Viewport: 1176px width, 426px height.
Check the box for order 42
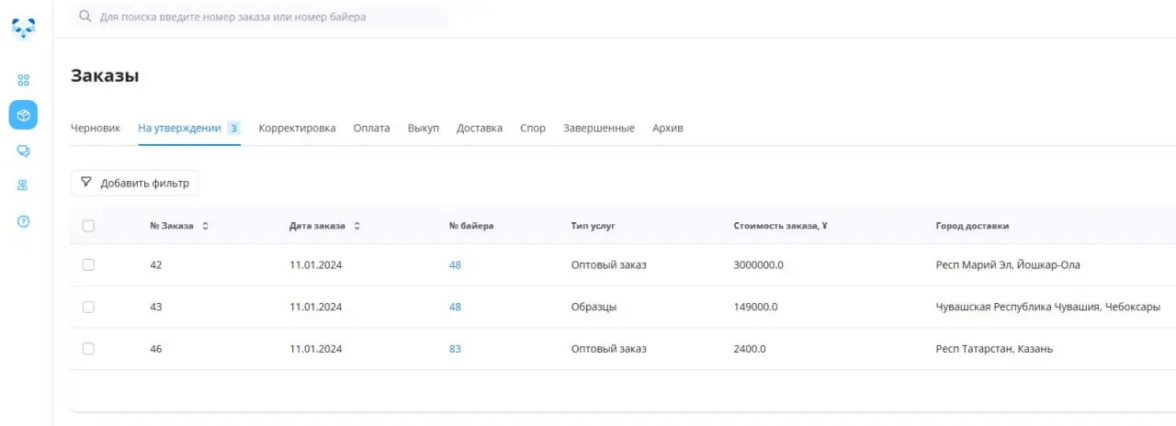tap(88, 265)
